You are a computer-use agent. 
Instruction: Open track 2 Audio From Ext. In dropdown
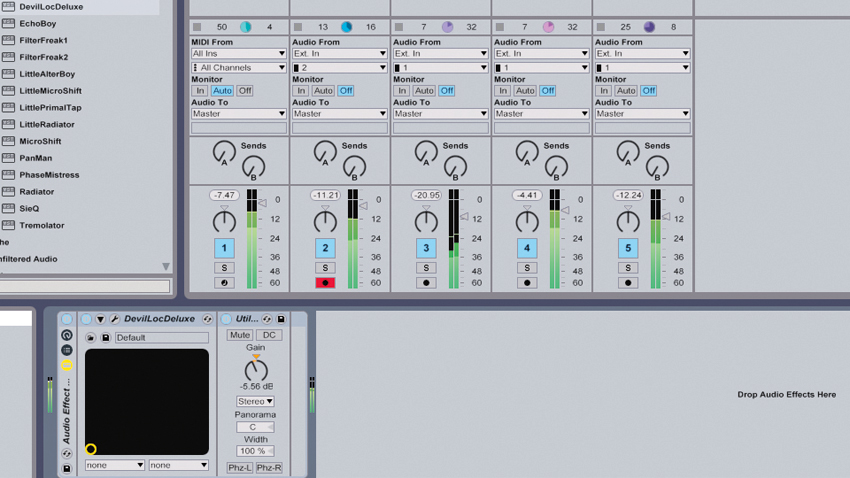(339, 54)
